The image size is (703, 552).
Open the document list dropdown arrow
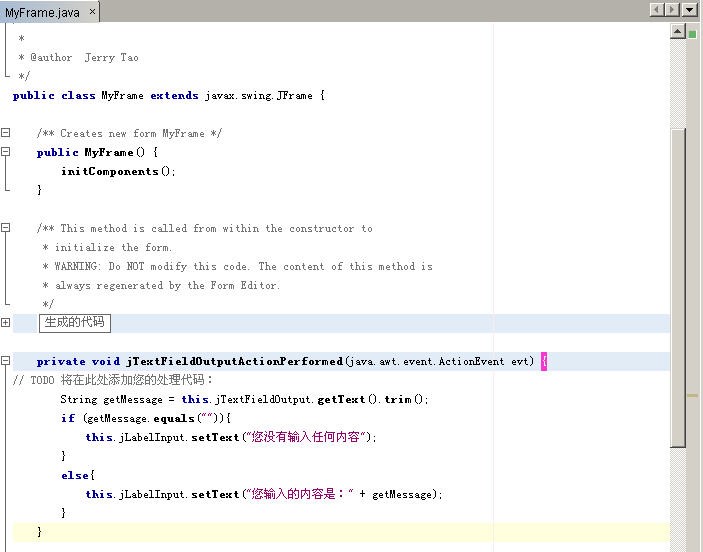[690, 9]
